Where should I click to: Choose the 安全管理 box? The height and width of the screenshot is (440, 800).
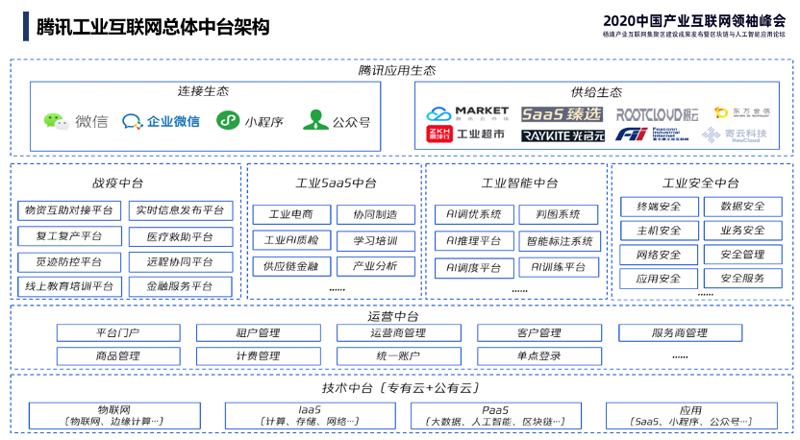pos(743,254)
